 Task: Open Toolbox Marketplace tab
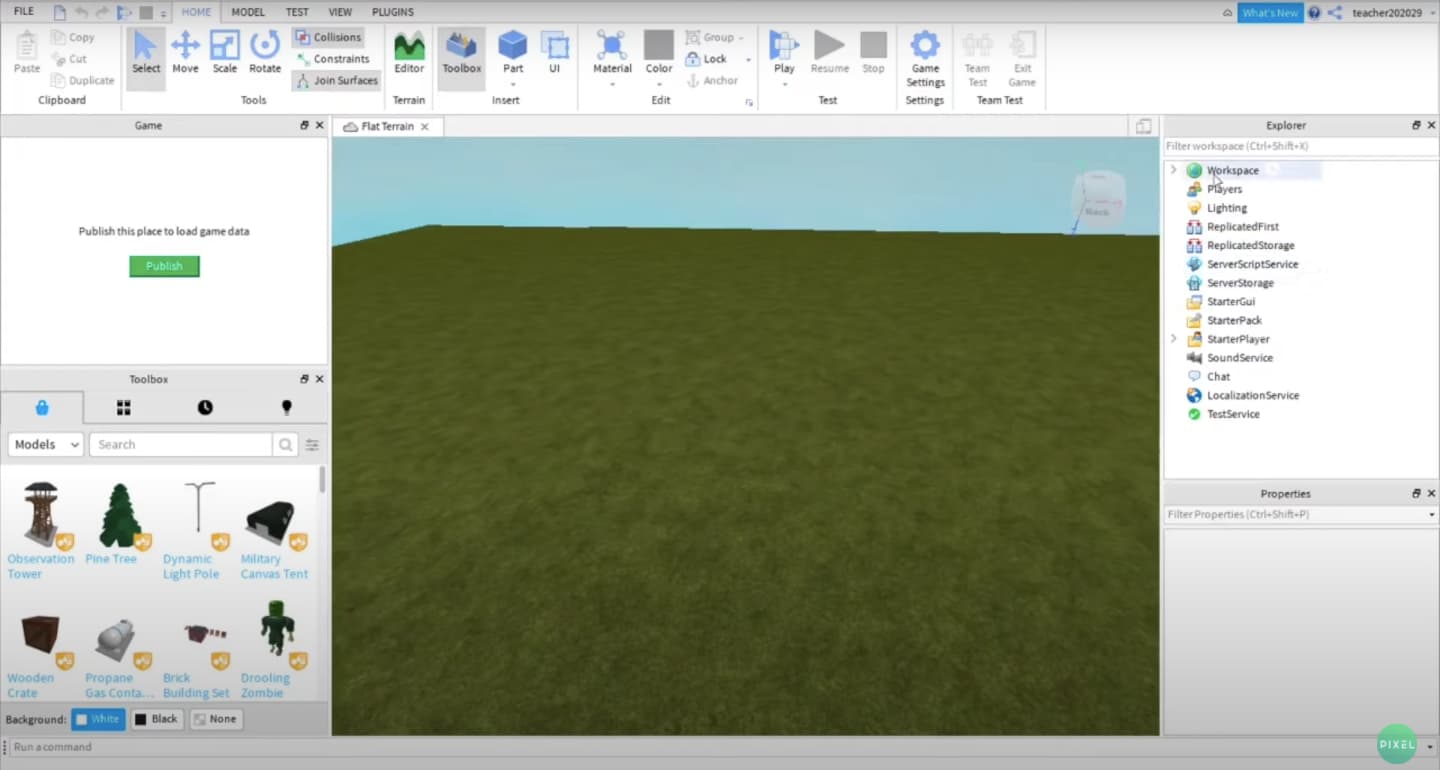point(42,407)
